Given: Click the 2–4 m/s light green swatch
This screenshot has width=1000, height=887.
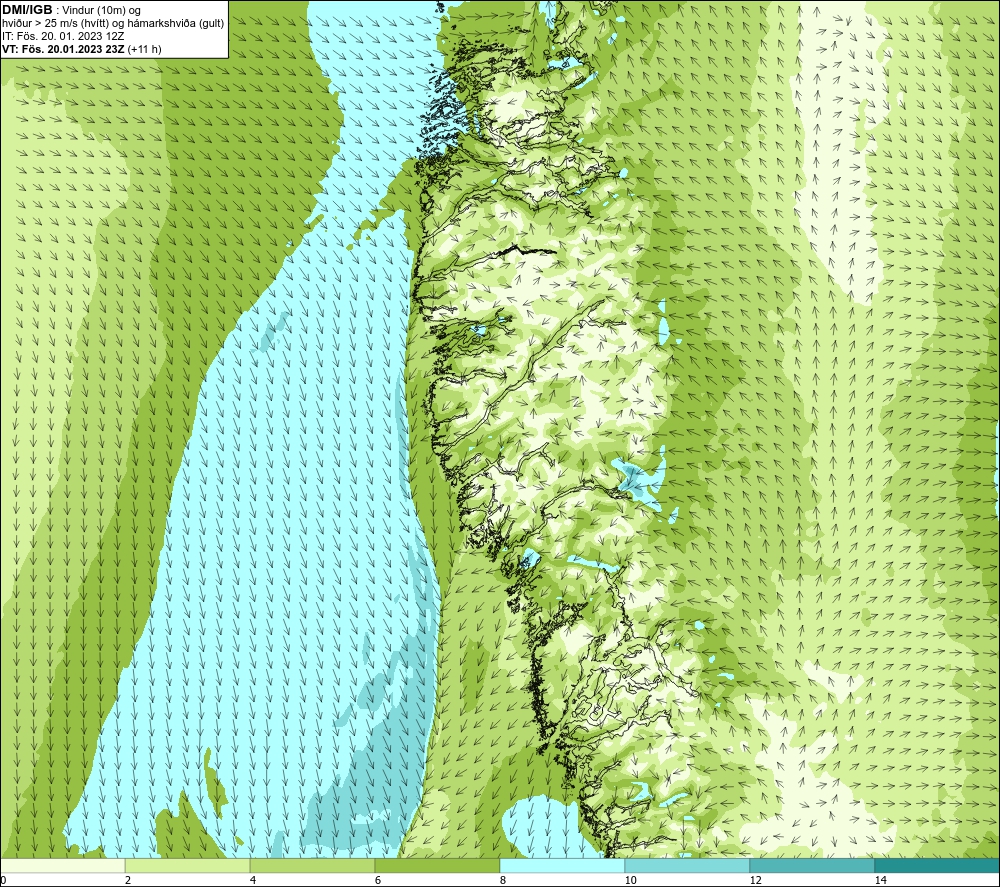Looking at the screenshot, I should click(x=188, y=865).
